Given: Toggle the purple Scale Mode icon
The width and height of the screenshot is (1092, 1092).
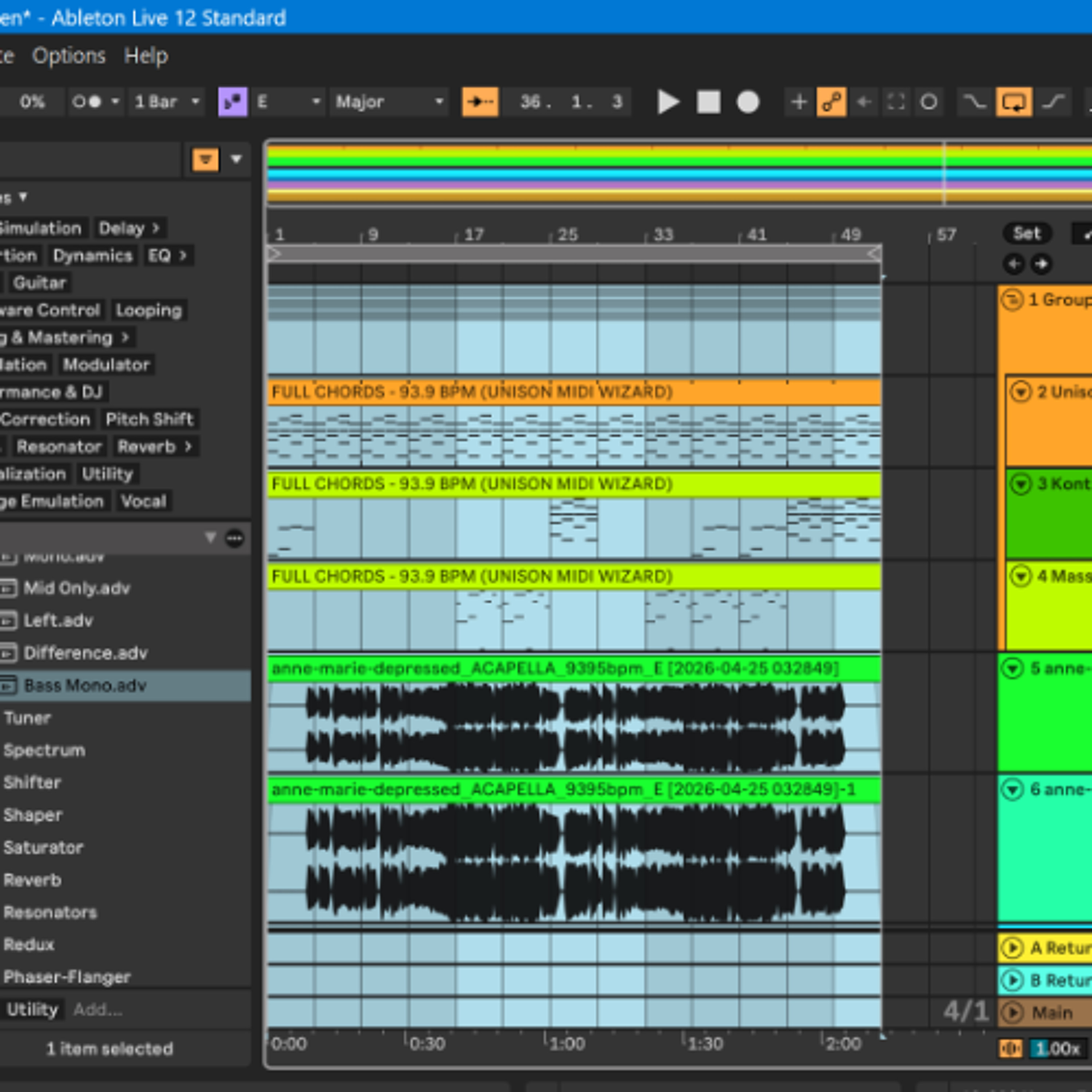Looking at the screenshot, I should [232, 102].
